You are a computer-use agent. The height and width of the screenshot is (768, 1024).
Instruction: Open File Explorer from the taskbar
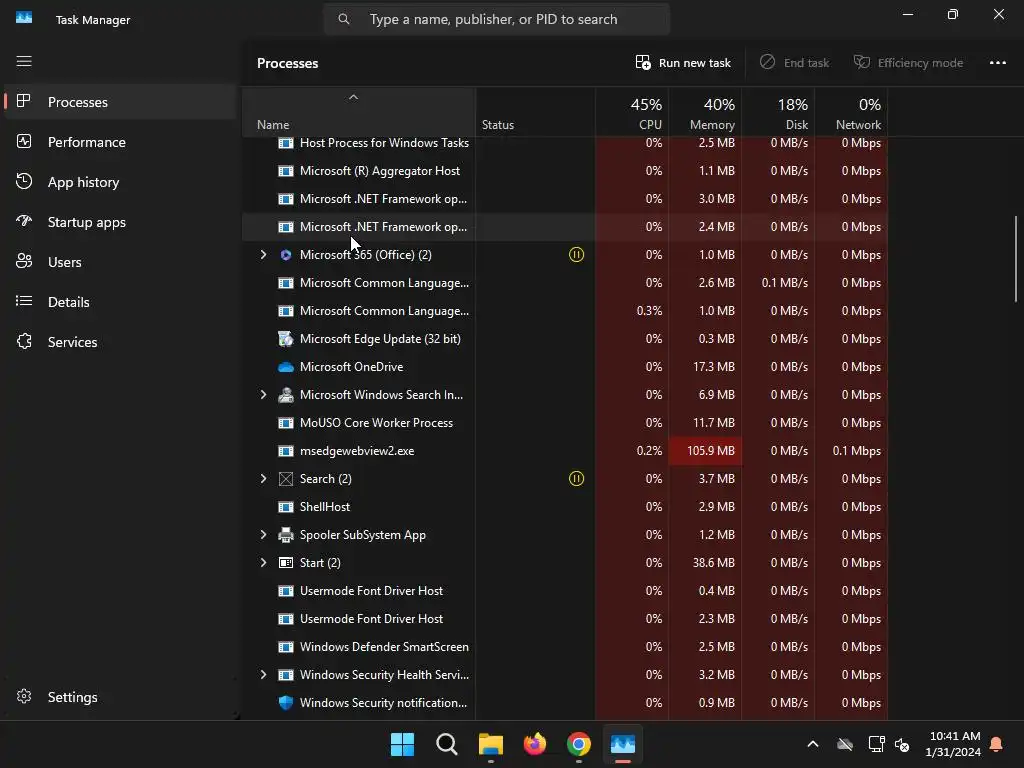coord(490,744)
